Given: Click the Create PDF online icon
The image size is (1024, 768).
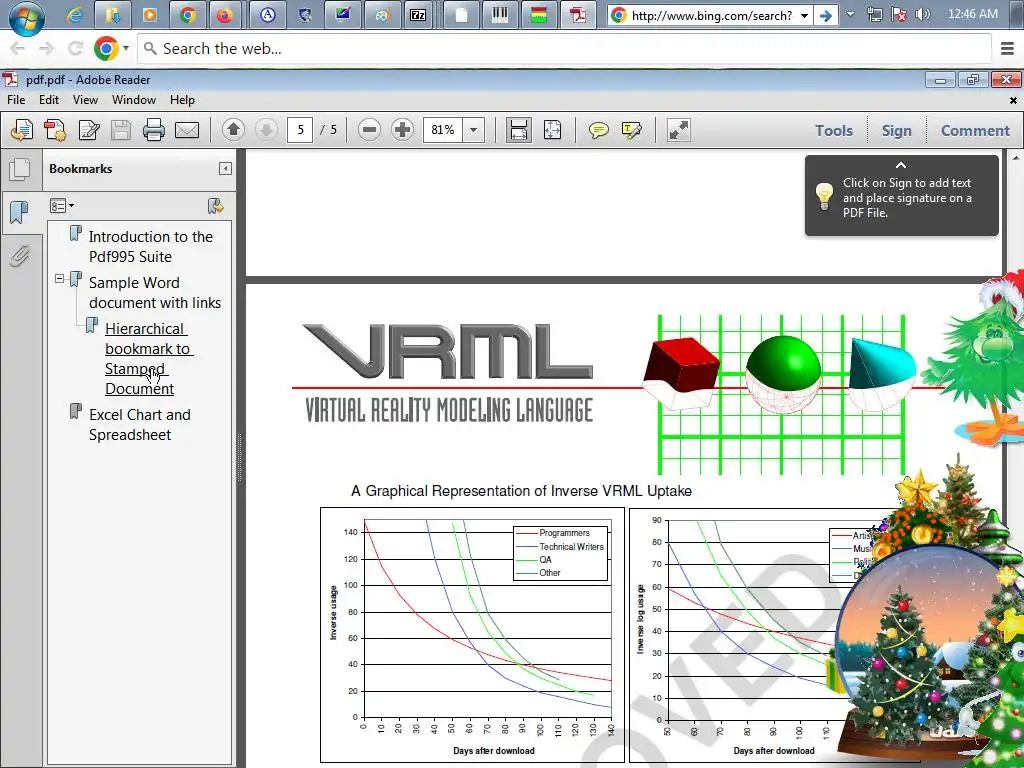Looking at the screenshot, I should [x=55, y=130].
